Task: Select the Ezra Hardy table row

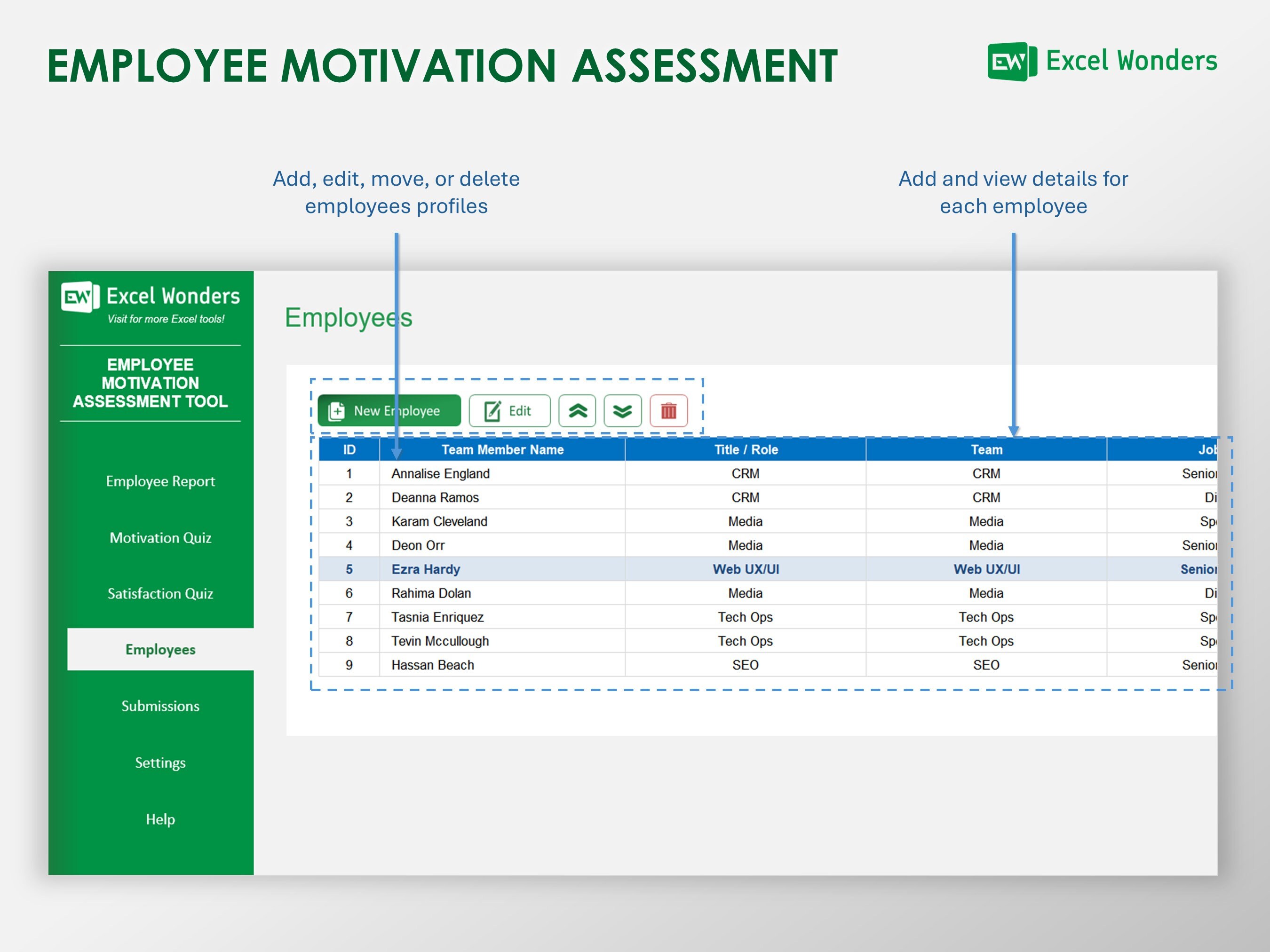Action: point(425,569)
